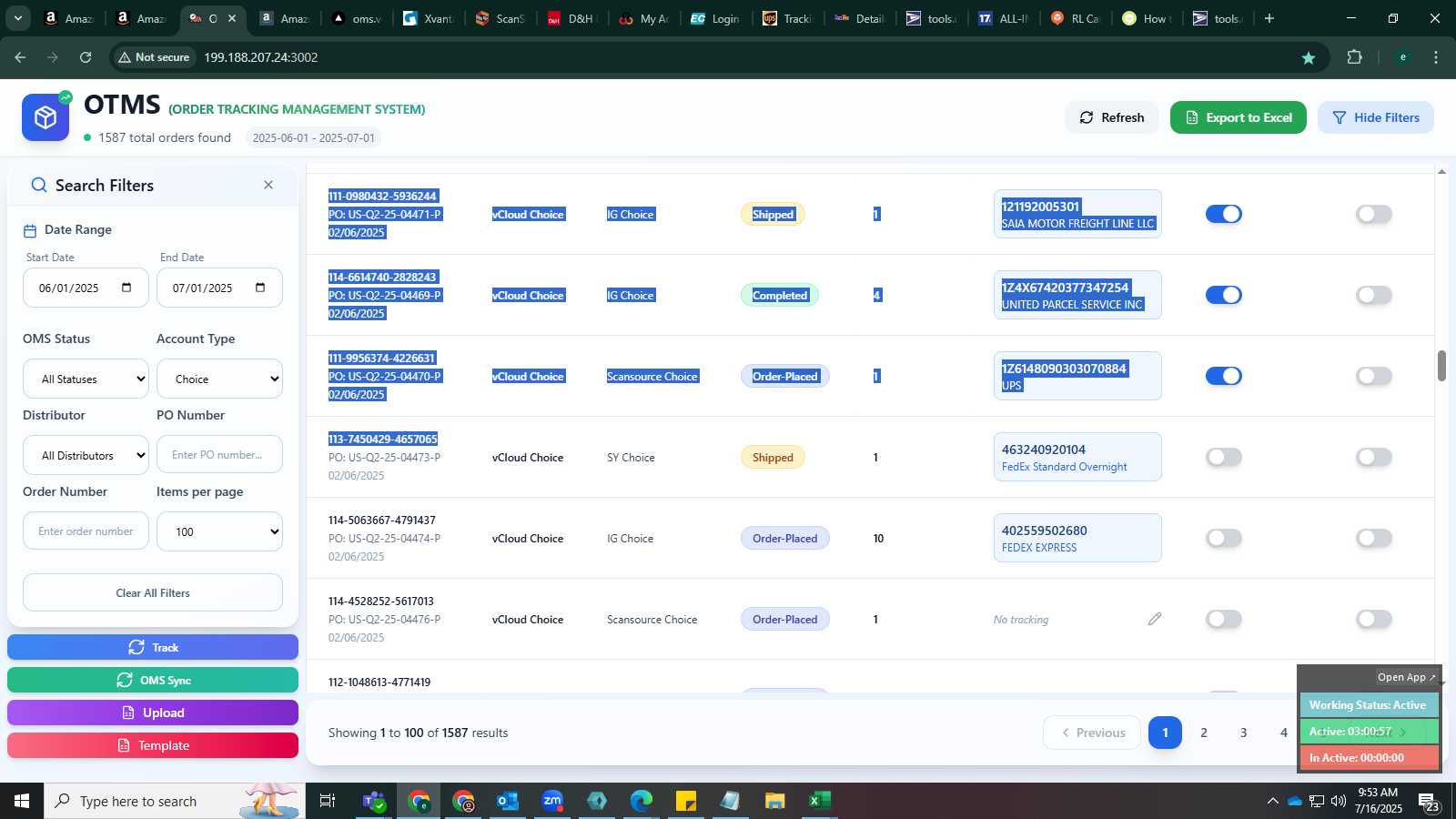The image size is (1456, 819).
Task: Click the Not secure site info
Action: coord(154,57)
